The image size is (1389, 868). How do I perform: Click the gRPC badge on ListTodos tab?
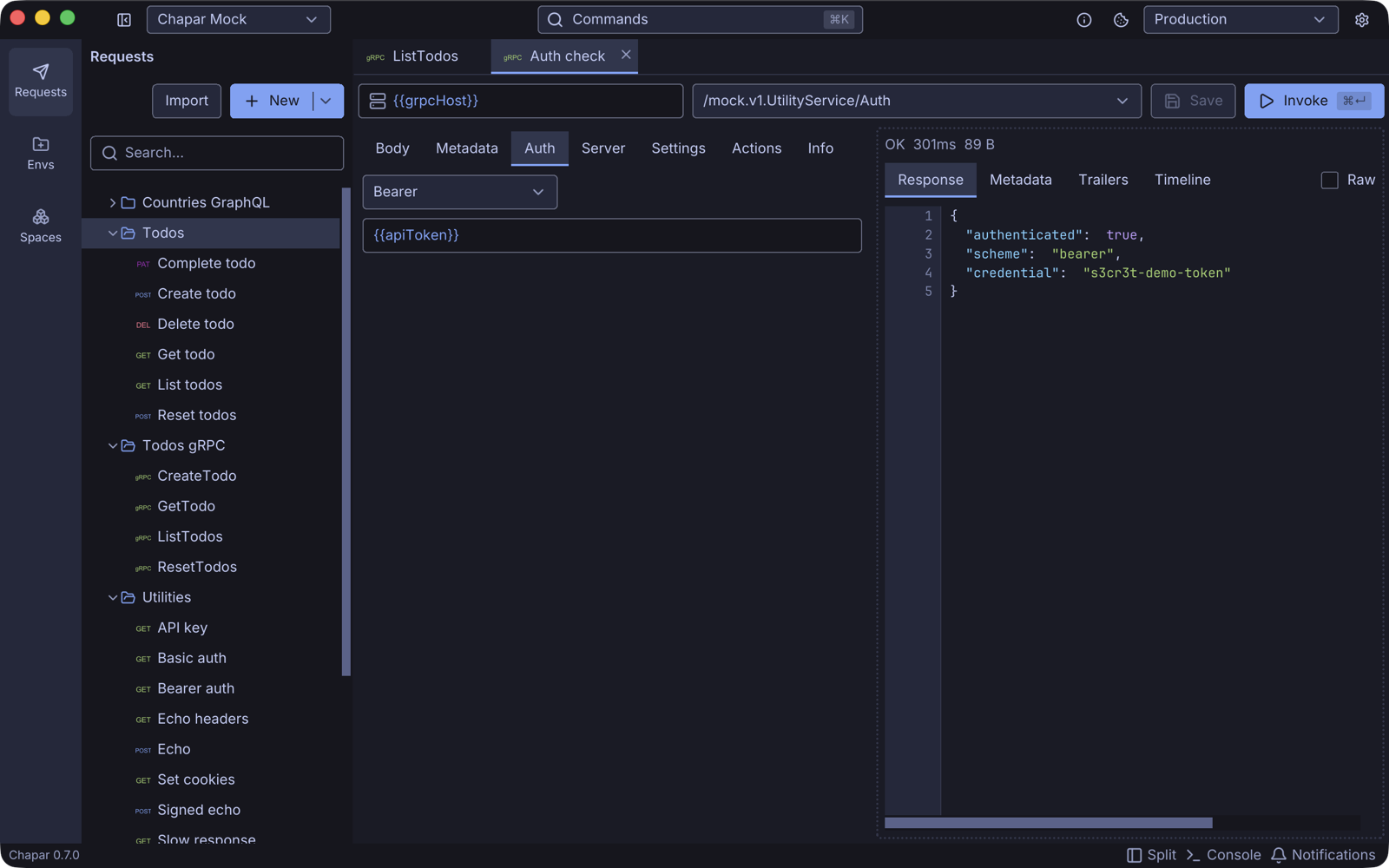(375, 57)
